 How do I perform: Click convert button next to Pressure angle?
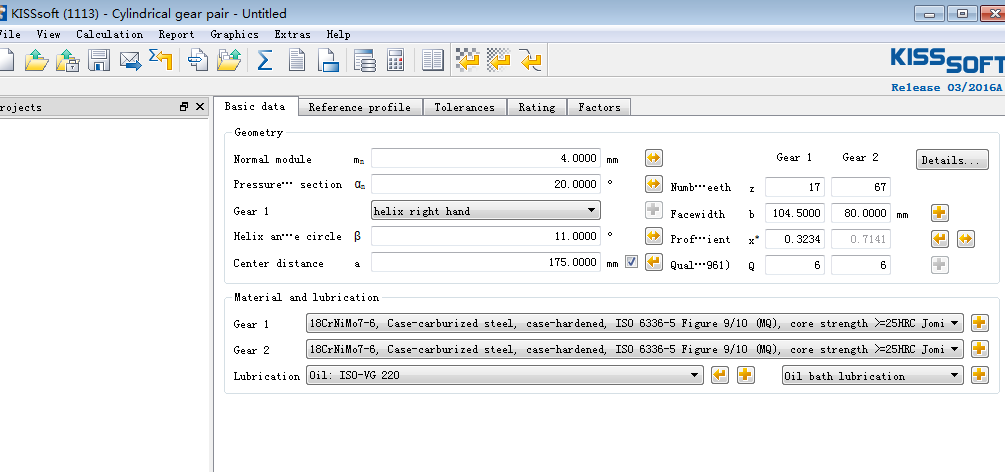point(653,184)
